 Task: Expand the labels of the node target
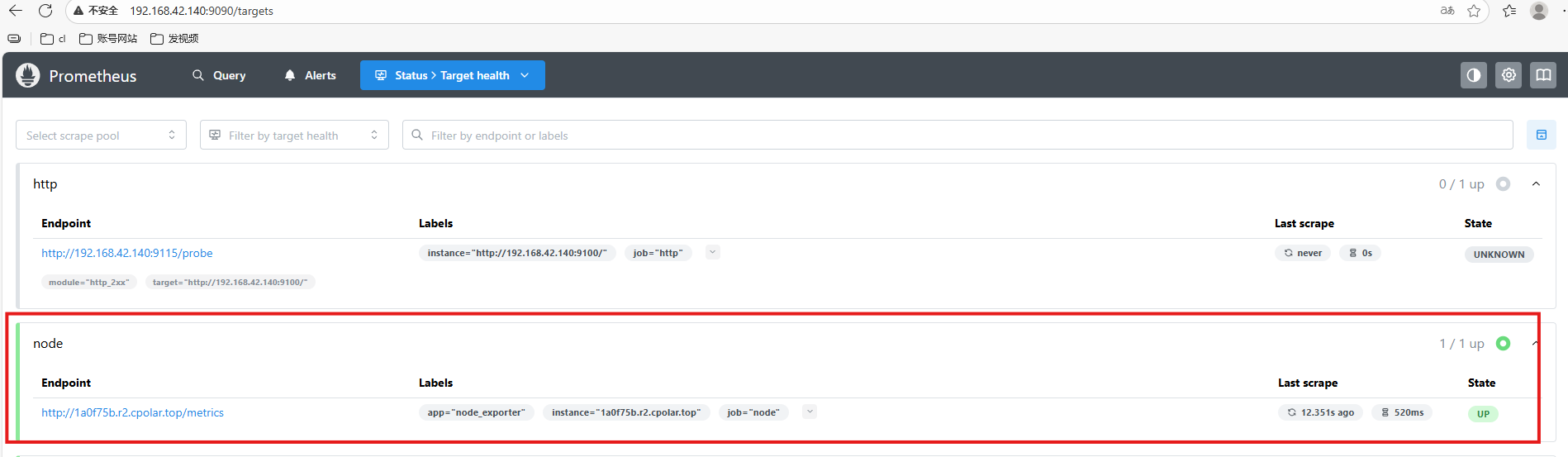tap(810, 412)
